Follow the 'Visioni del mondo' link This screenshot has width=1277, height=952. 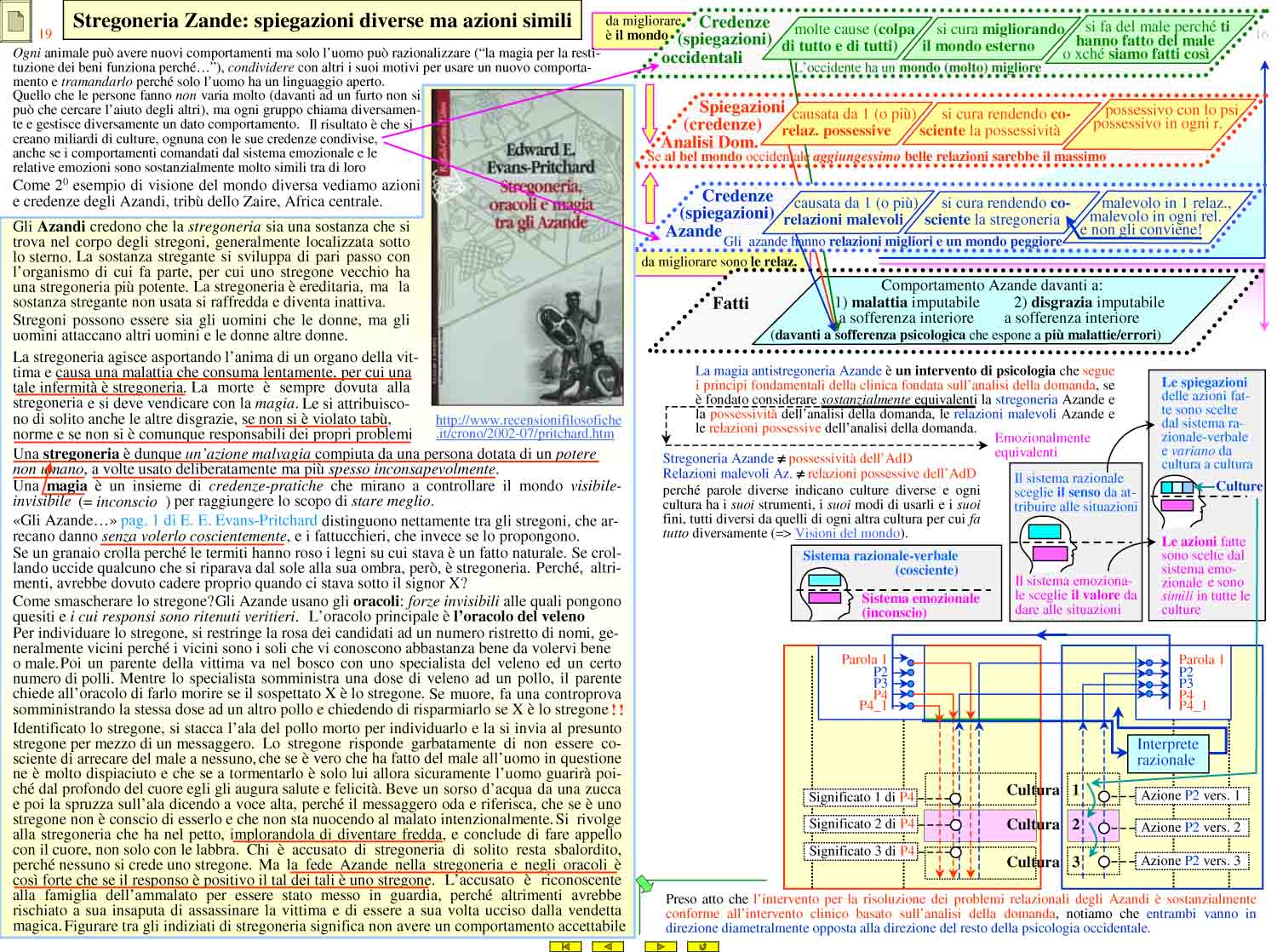pos(847,533)
